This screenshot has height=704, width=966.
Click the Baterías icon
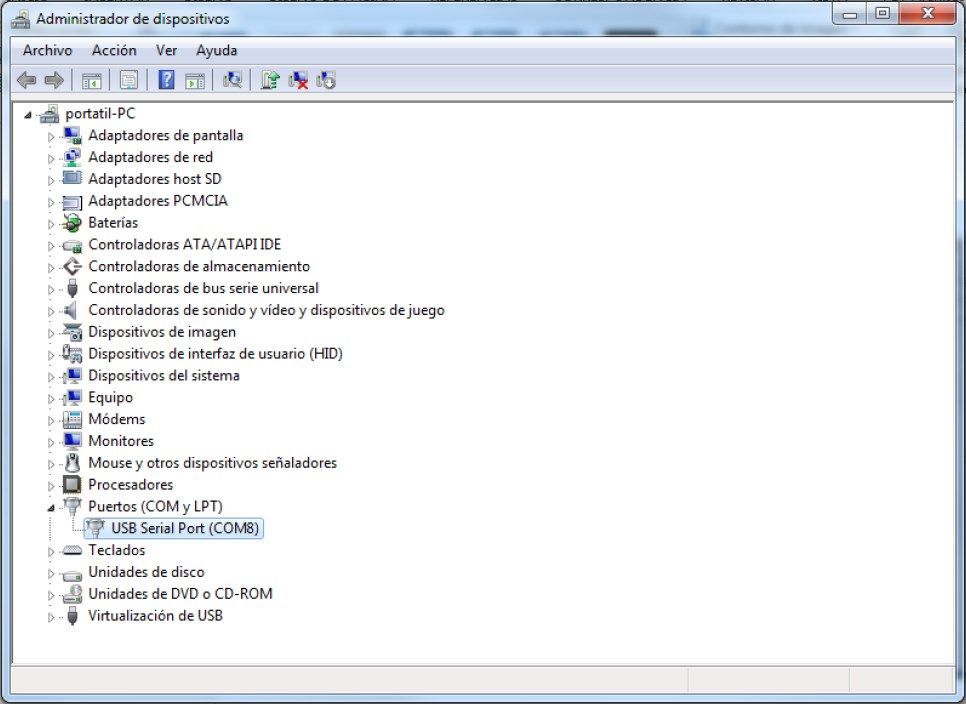[x=72, y=223]
